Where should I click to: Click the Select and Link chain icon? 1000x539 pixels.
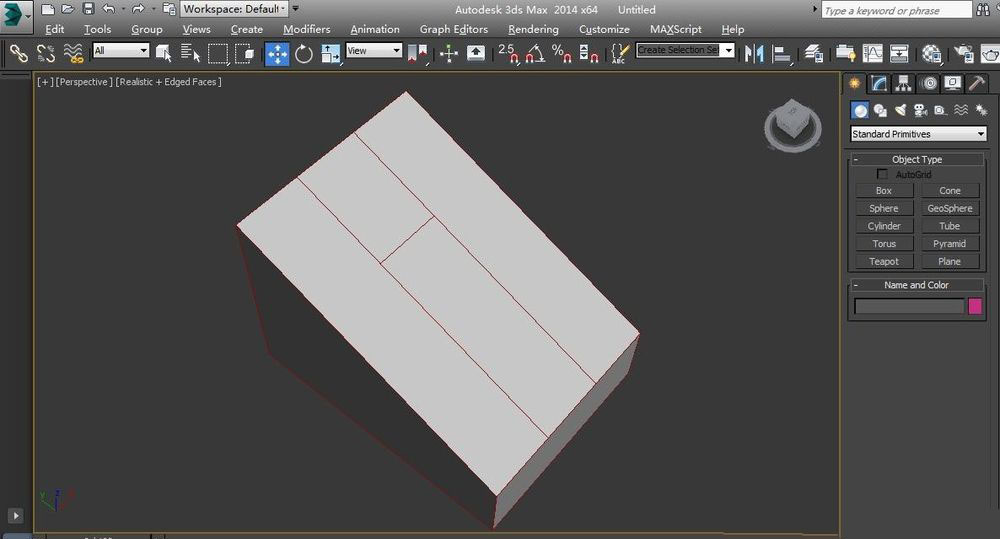(x=18, y=53)
